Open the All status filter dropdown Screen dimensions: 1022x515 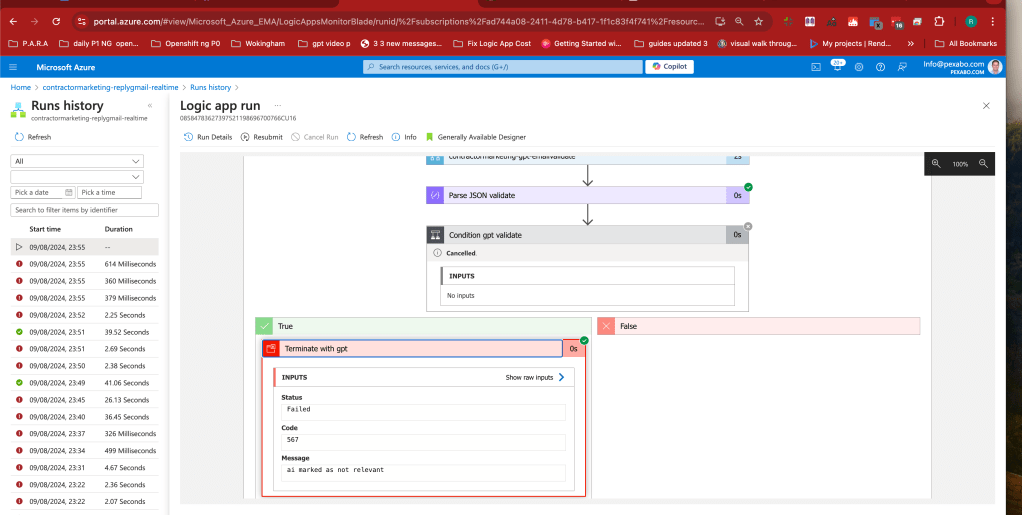click(77, 161)
